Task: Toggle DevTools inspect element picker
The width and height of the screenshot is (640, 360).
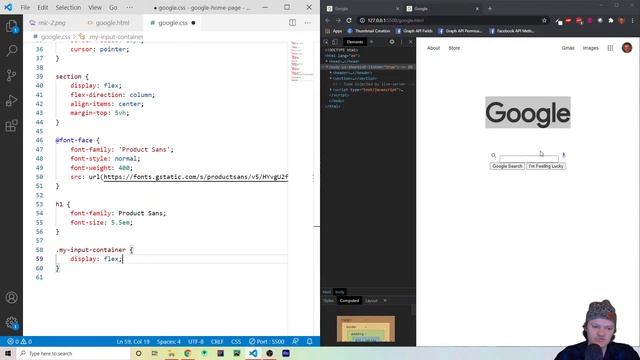Action: pos(326,42)
